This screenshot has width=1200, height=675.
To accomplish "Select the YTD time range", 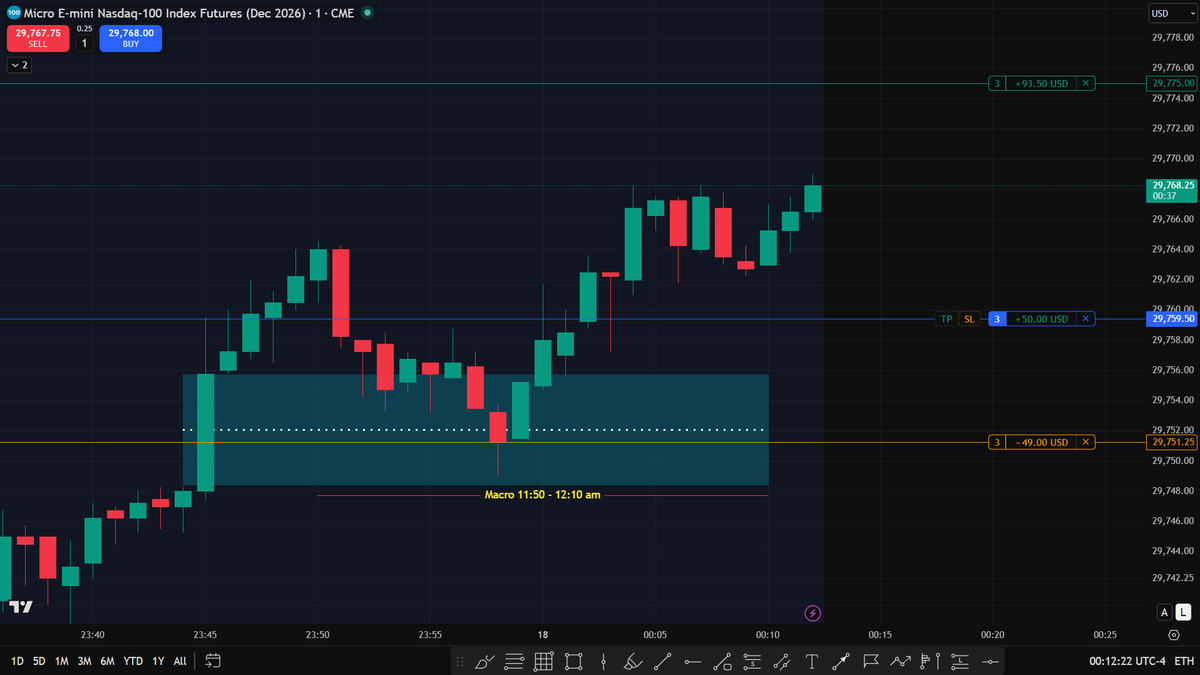I will click(133, 661).
